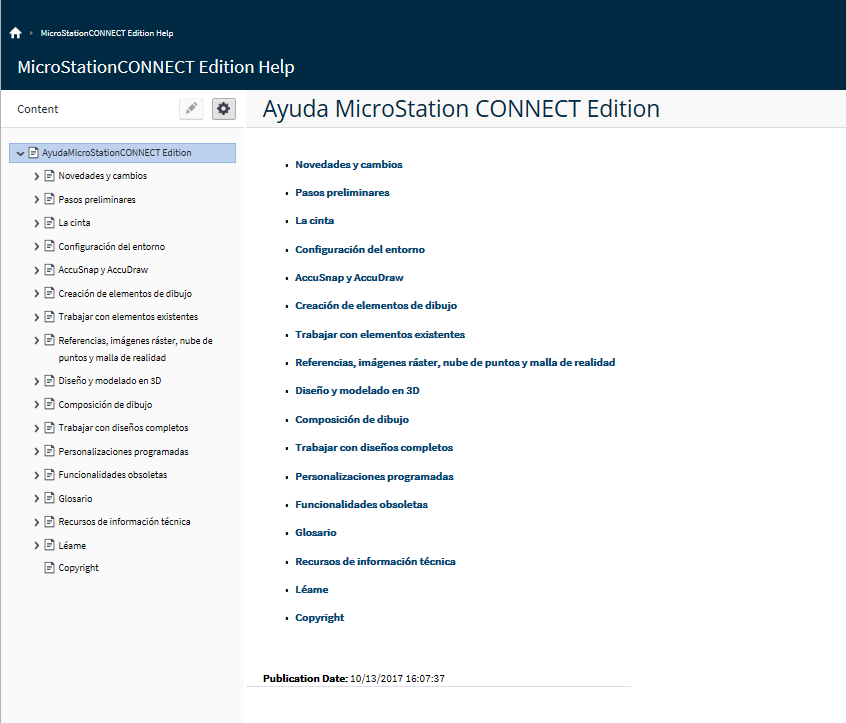Open the AccuSnap y AccuDraw content link

coord(349,278)
